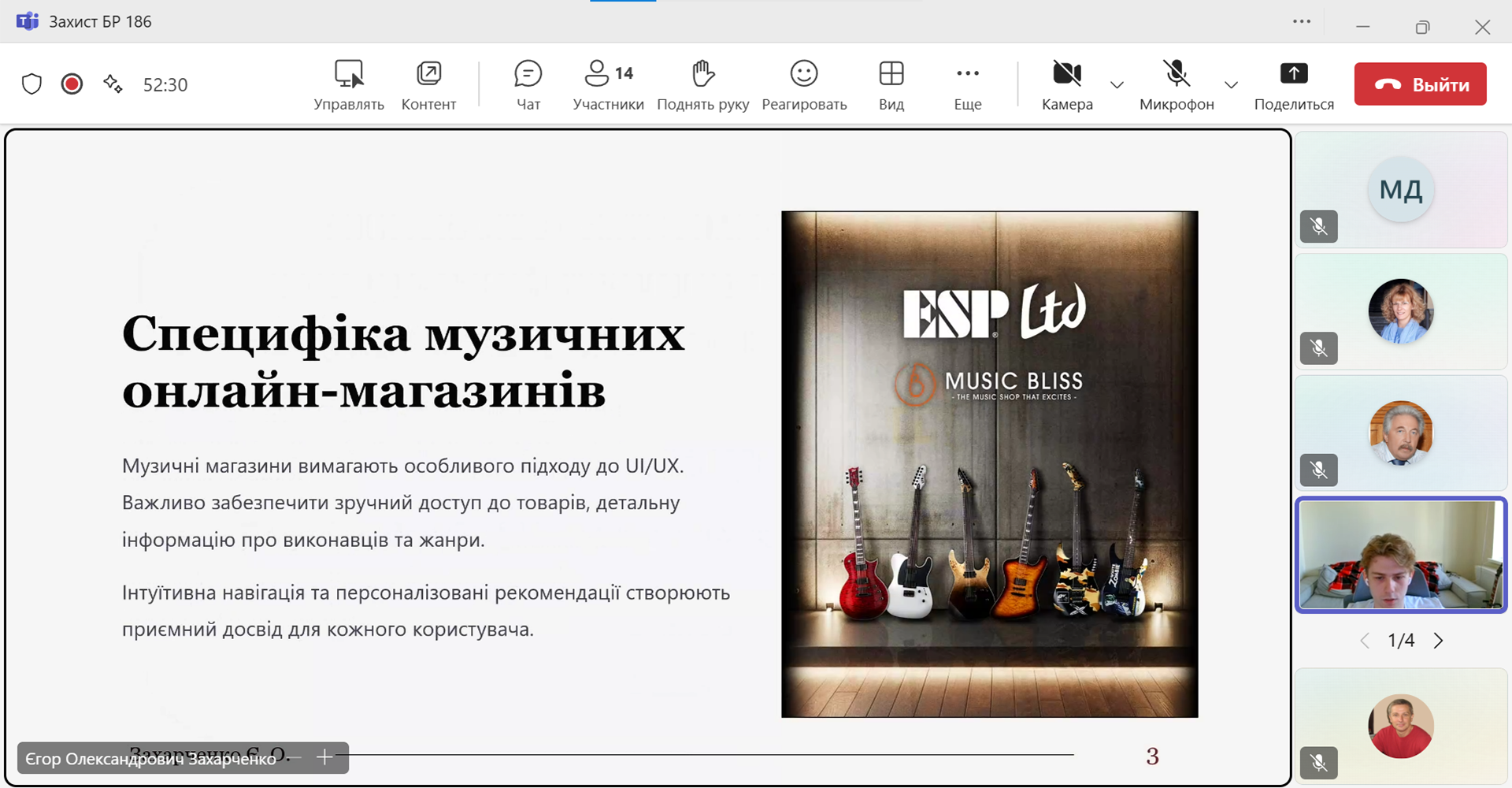
Task: Open the Управлять presenter control
Action: 348,84
